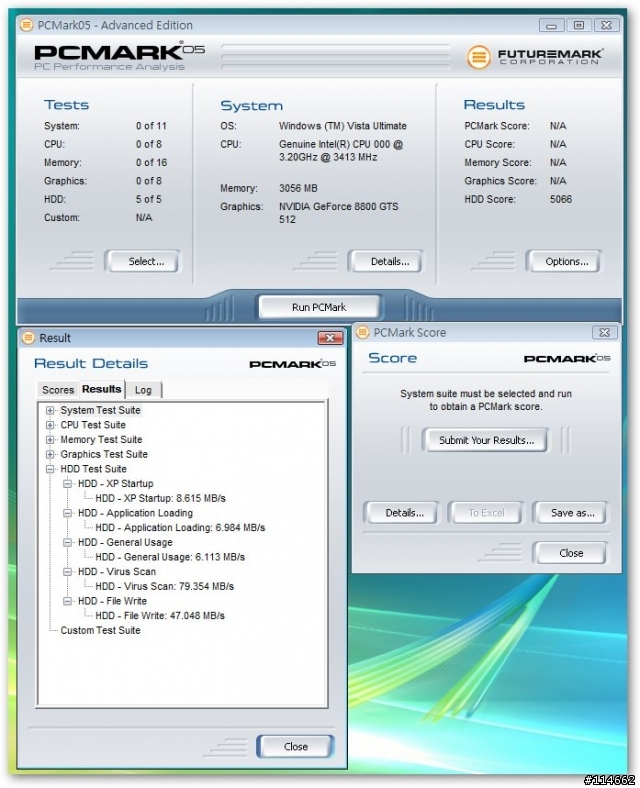
Task: Expand the System Test Suite node
Action: (50, 410)
